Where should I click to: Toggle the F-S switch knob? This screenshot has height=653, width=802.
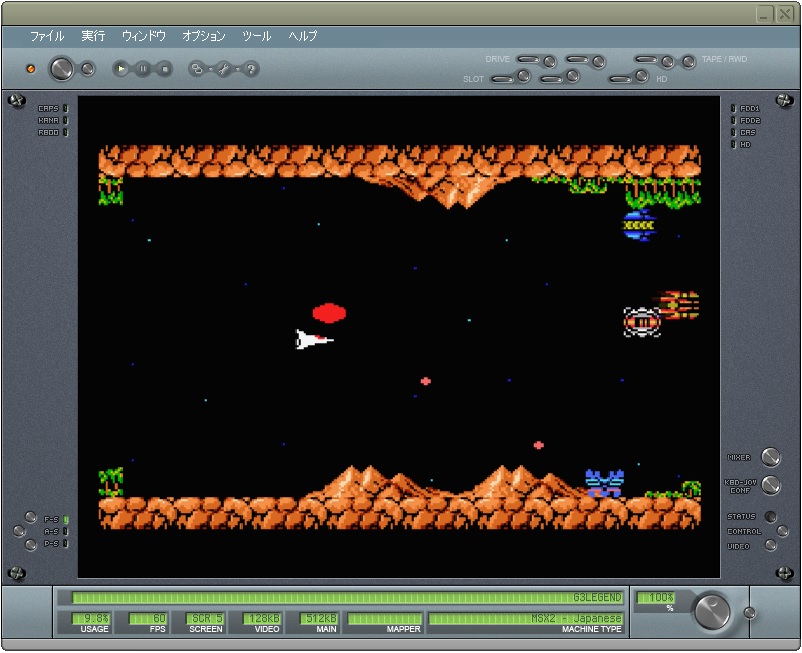[31, 517]
